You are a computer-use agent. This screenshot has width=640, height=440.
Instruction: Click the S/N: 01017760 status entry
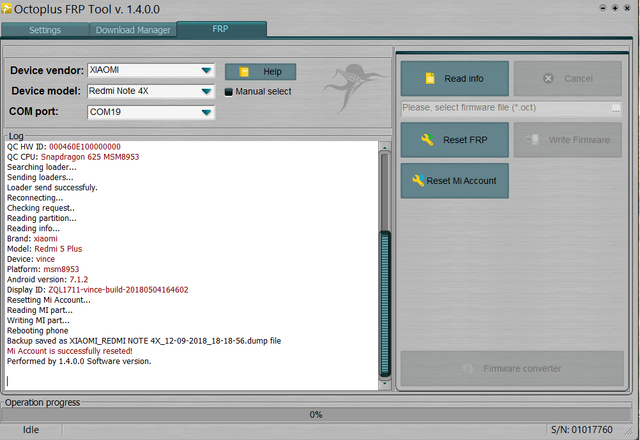point(582,430)
